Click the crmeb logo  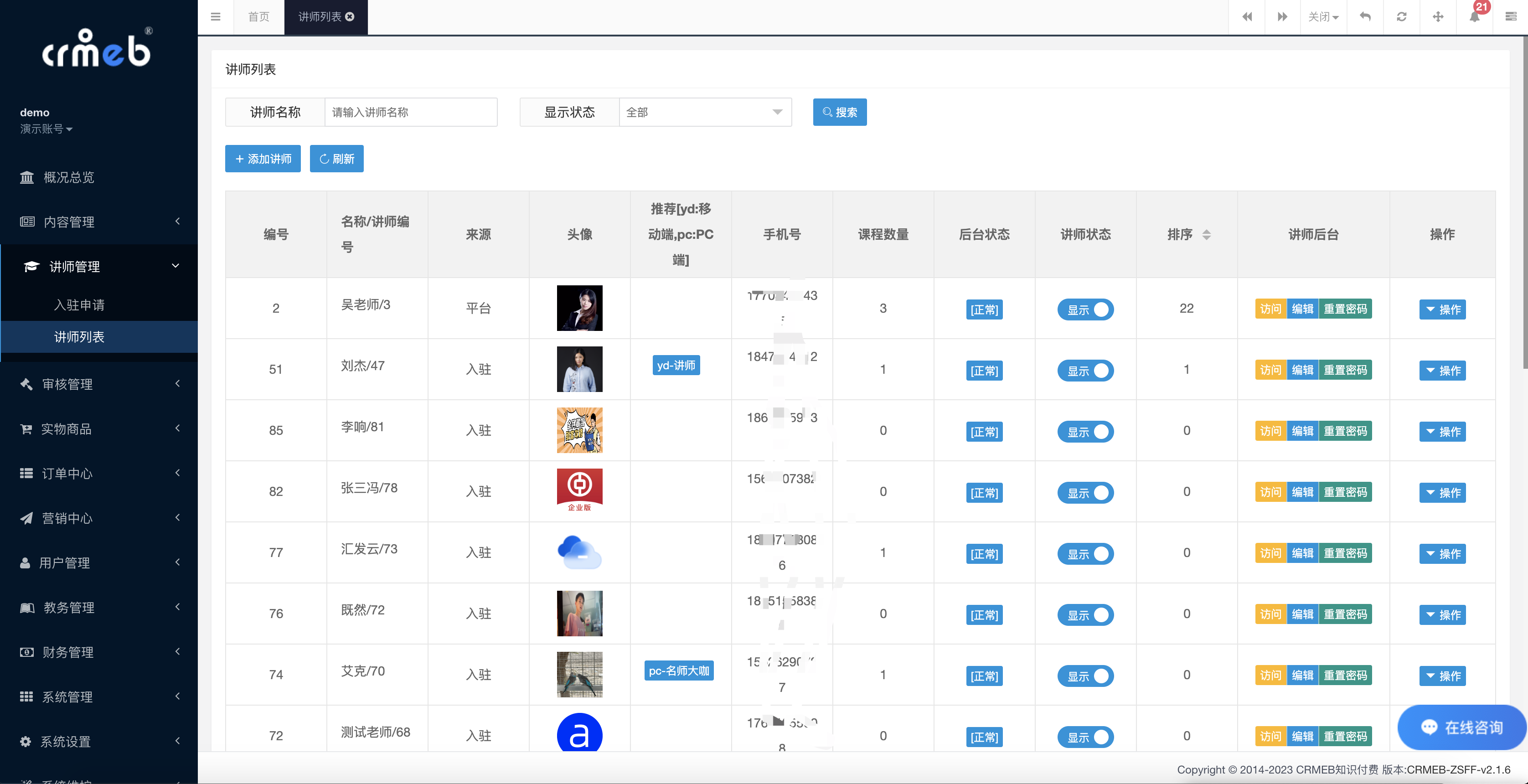(97, 48)
